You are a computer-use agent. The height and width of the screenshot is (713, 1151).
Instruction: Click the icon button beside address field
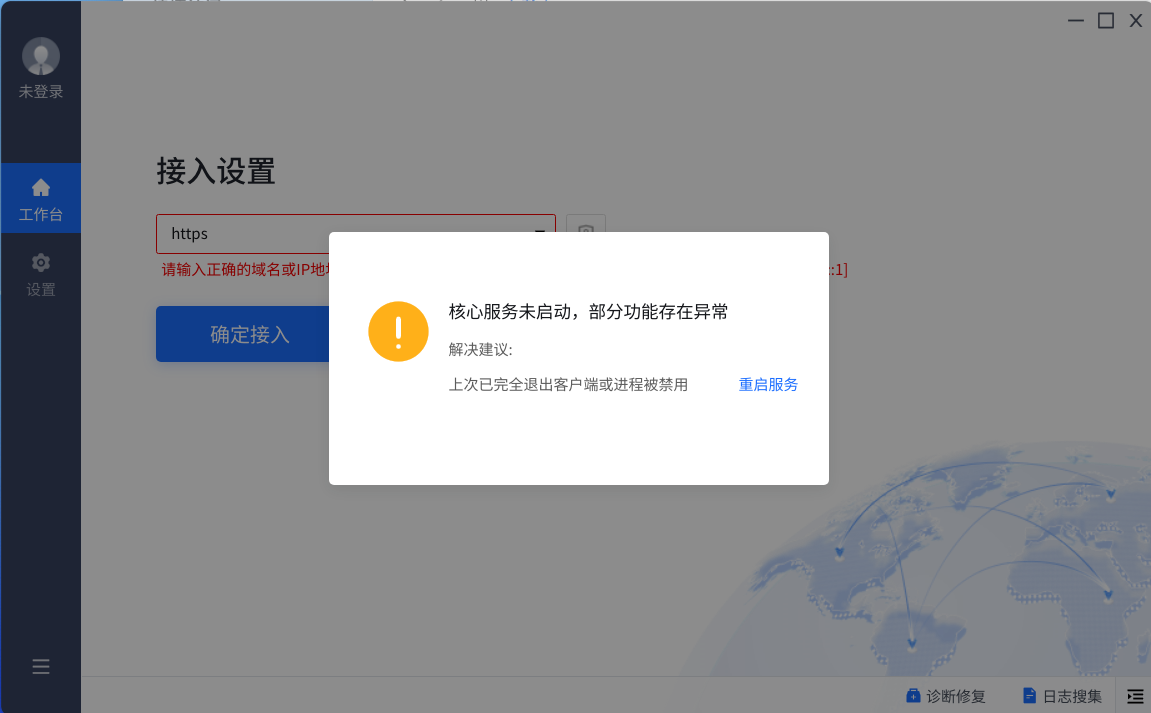(x=585, y=232)
